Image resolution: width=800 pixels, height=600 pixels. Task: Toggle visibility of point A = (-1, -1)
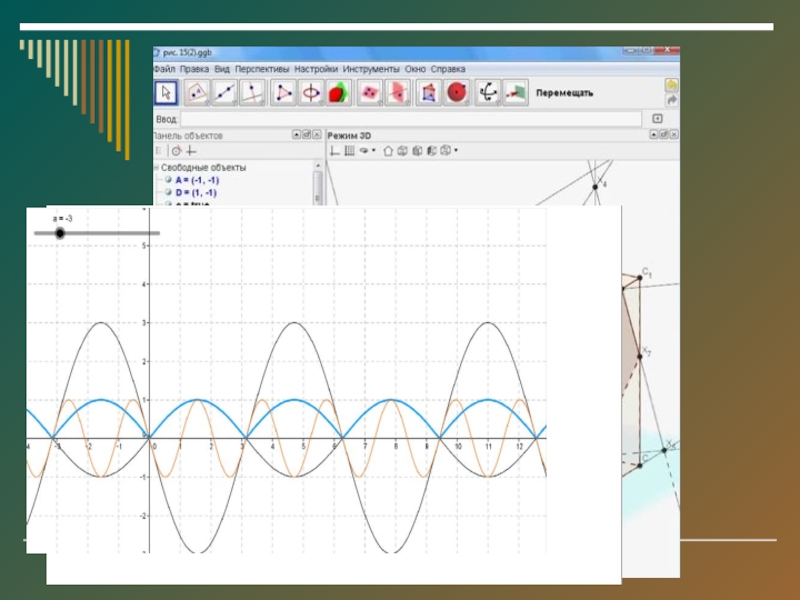pyautogui.click(x=168, y=180)
